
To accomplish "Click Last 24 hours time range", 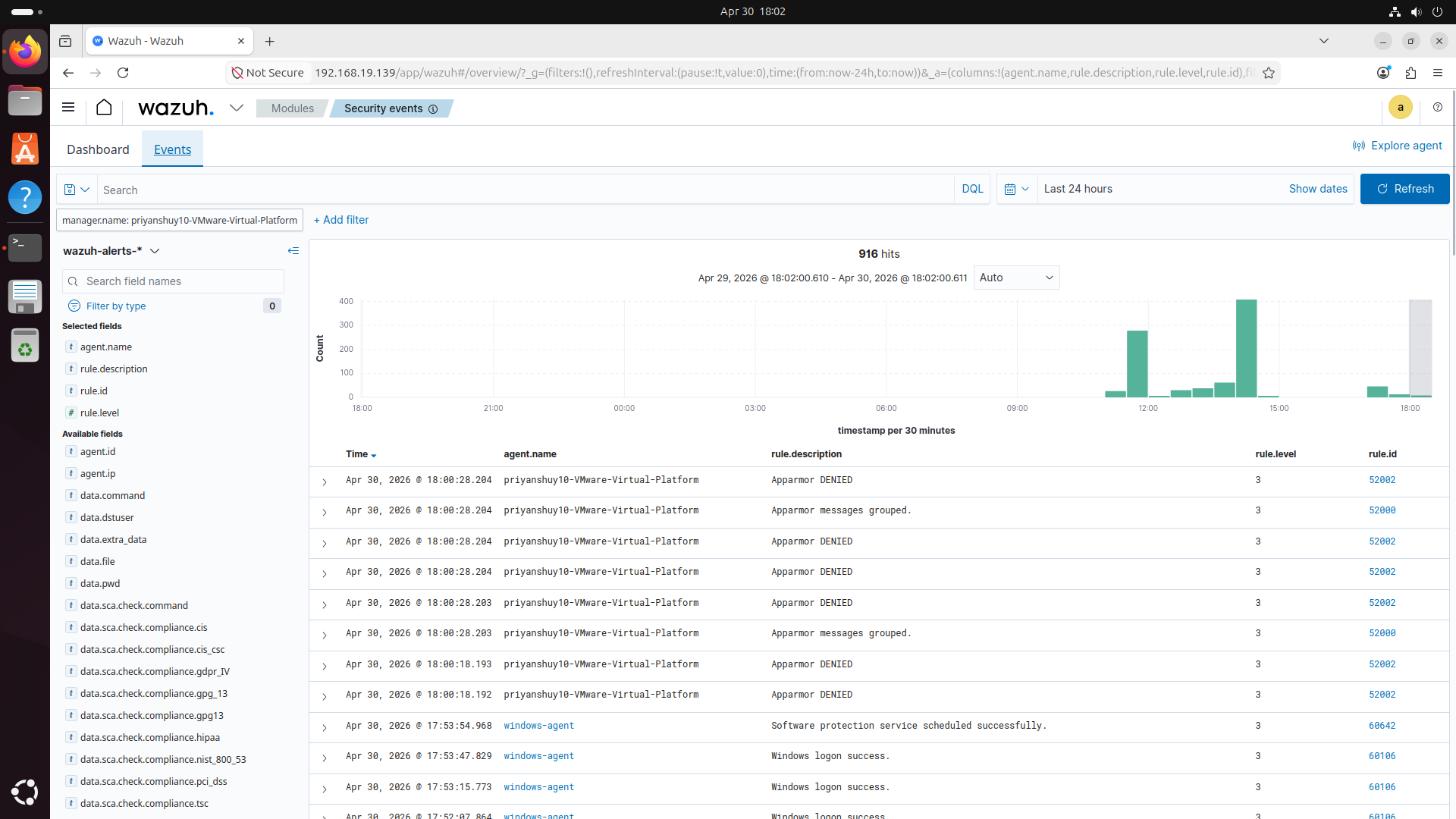I will pos(1078,189).
